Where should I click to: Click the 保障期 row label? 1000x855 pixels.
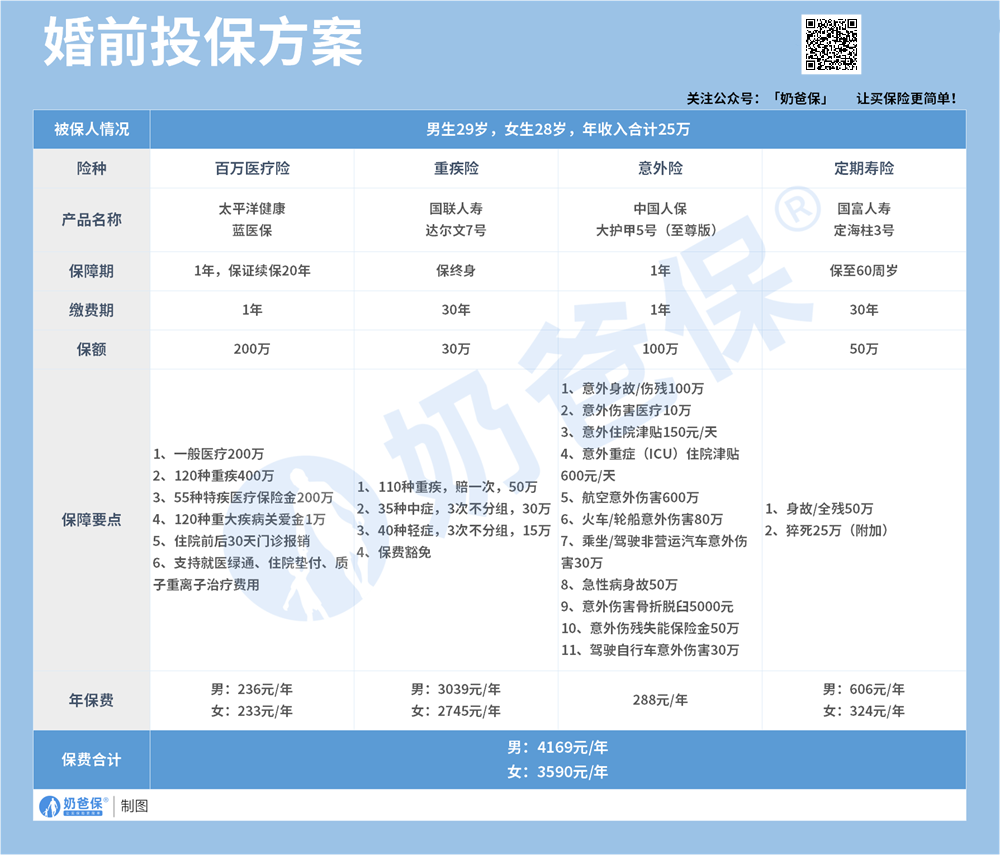pos(92,271)
